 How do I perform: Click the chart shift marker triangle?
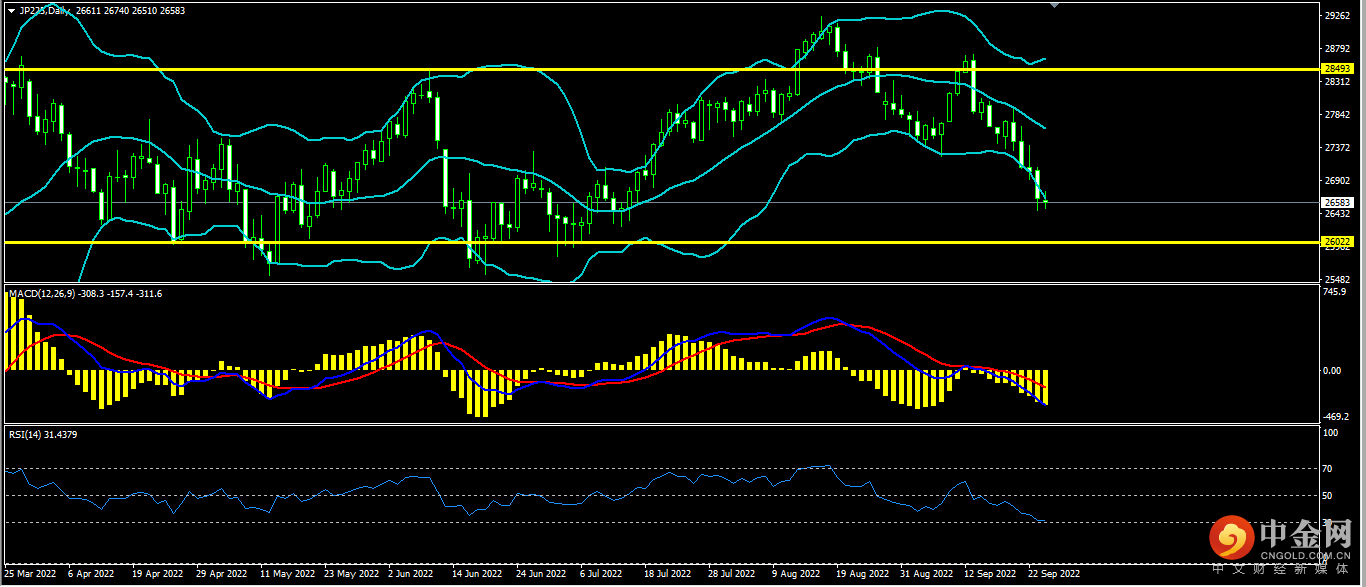(1053, 5)
